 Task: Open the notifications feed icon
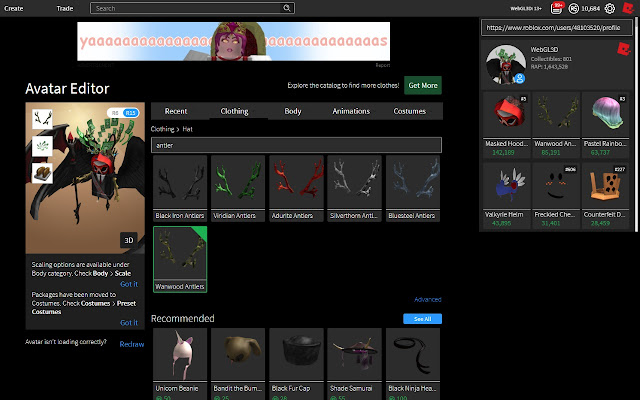click(556, 8)
